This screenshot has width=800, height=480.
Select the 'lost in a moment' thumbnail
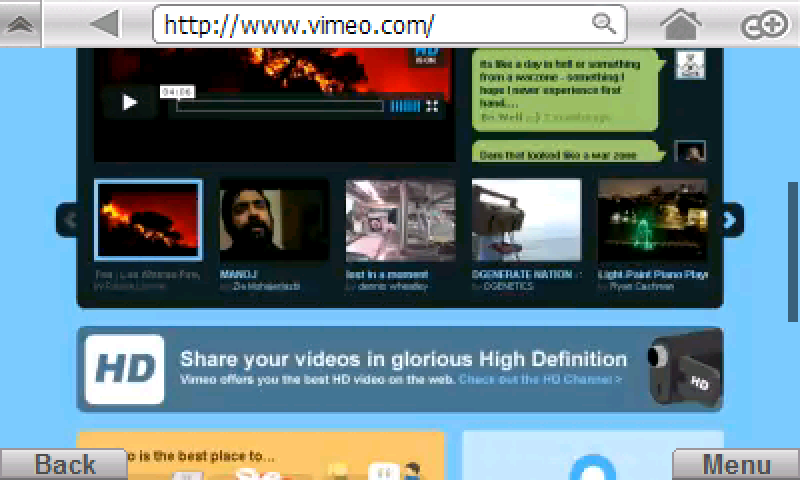pos(401,220)
